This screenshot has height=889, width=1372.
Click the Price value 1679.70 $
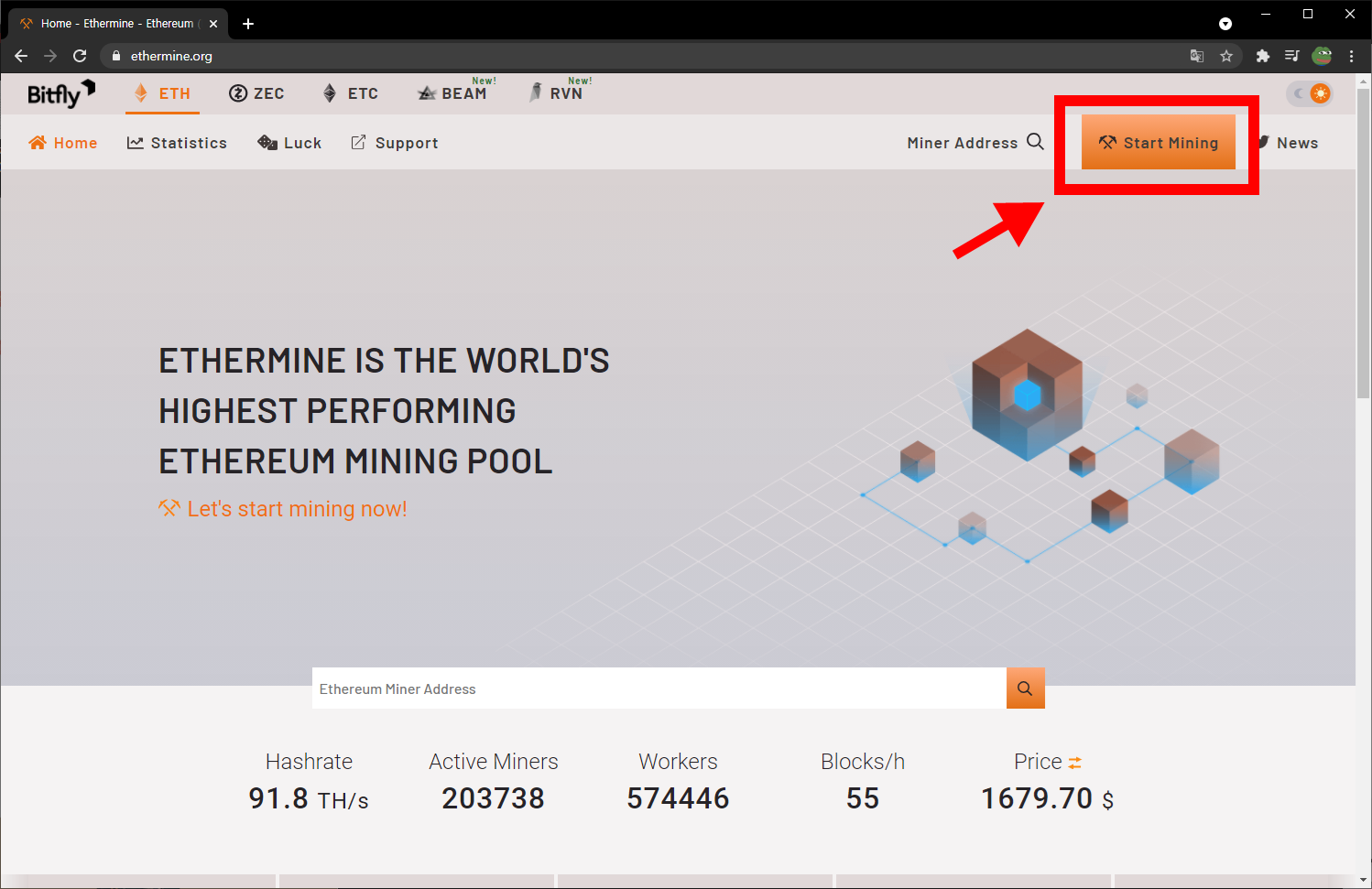tap(1048, 798)
